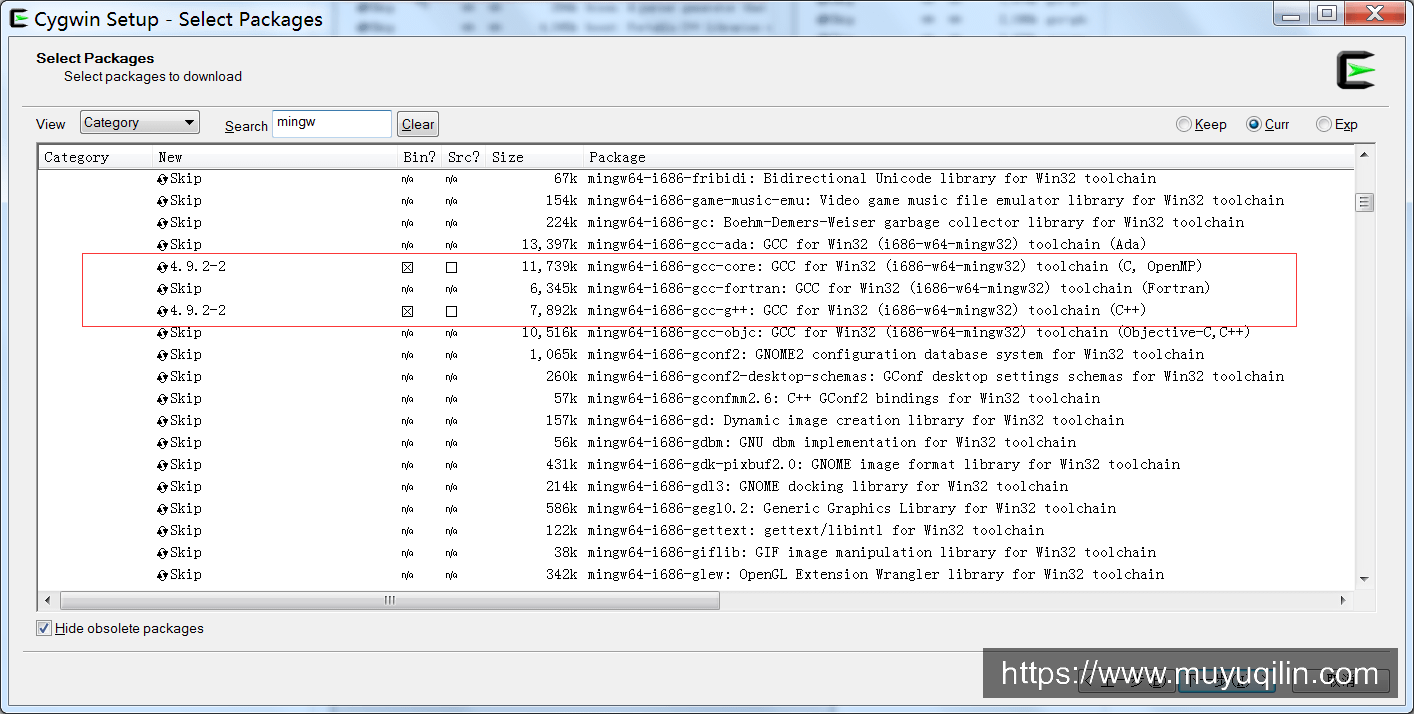Viewport: 1414px width, 714px height.
Task: Minimize the Cygwin Setup window
Action: pyautogui.click(x=1292, y=13)
